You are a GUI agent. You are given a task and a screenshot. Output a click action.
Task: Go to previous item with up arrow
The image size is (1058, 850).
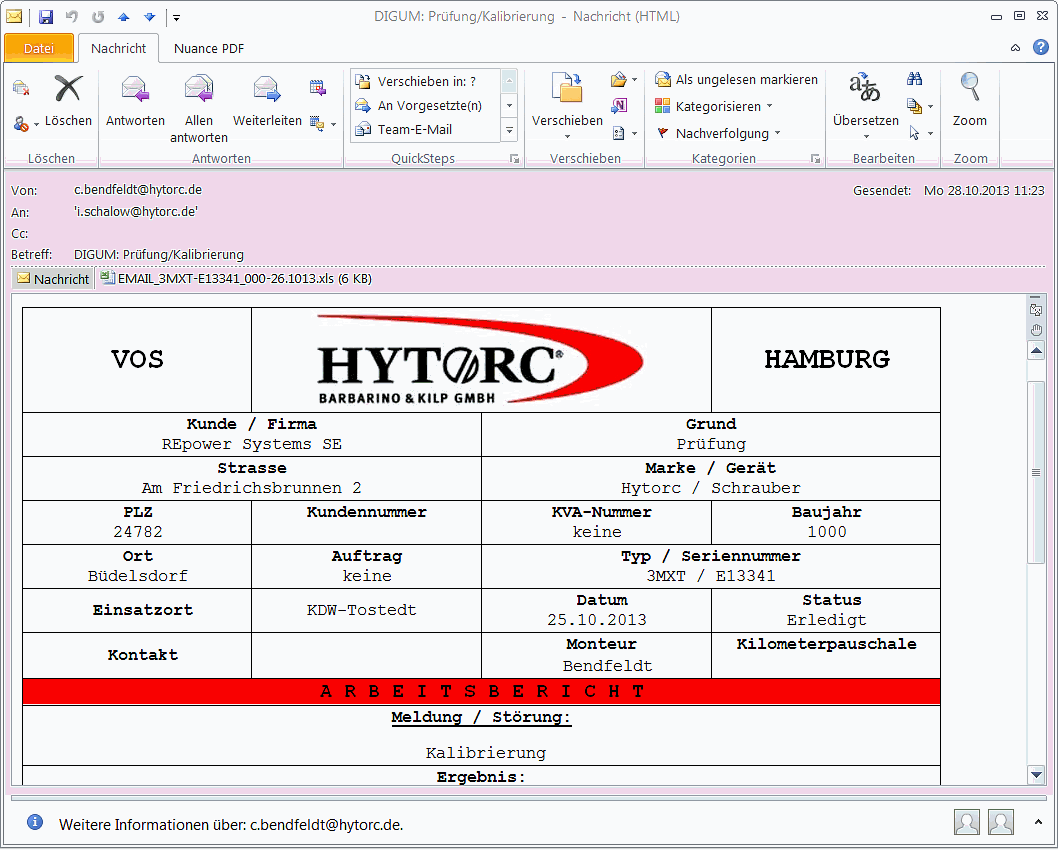(124, 17)
